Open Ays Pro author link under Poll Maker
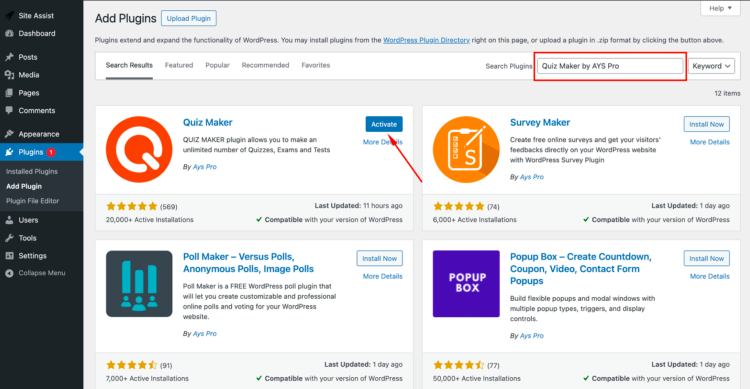Viewport: 750px width, 389px height. coord(205,334)
